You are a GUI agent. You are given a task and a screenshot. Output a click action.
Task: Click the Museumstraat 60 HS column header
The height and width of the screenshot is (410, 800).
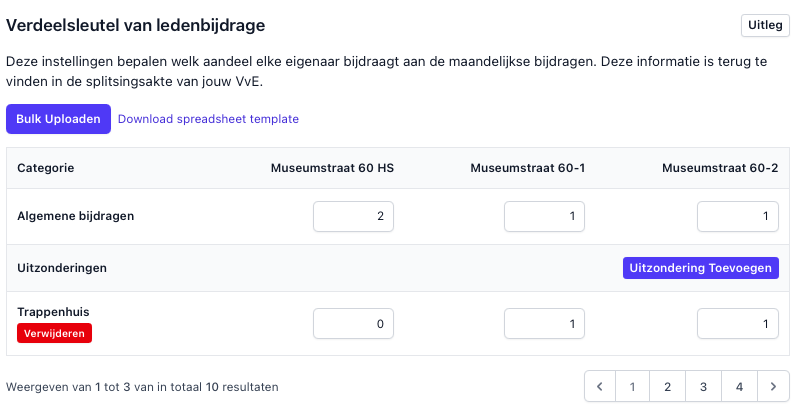tap(332, 168)
